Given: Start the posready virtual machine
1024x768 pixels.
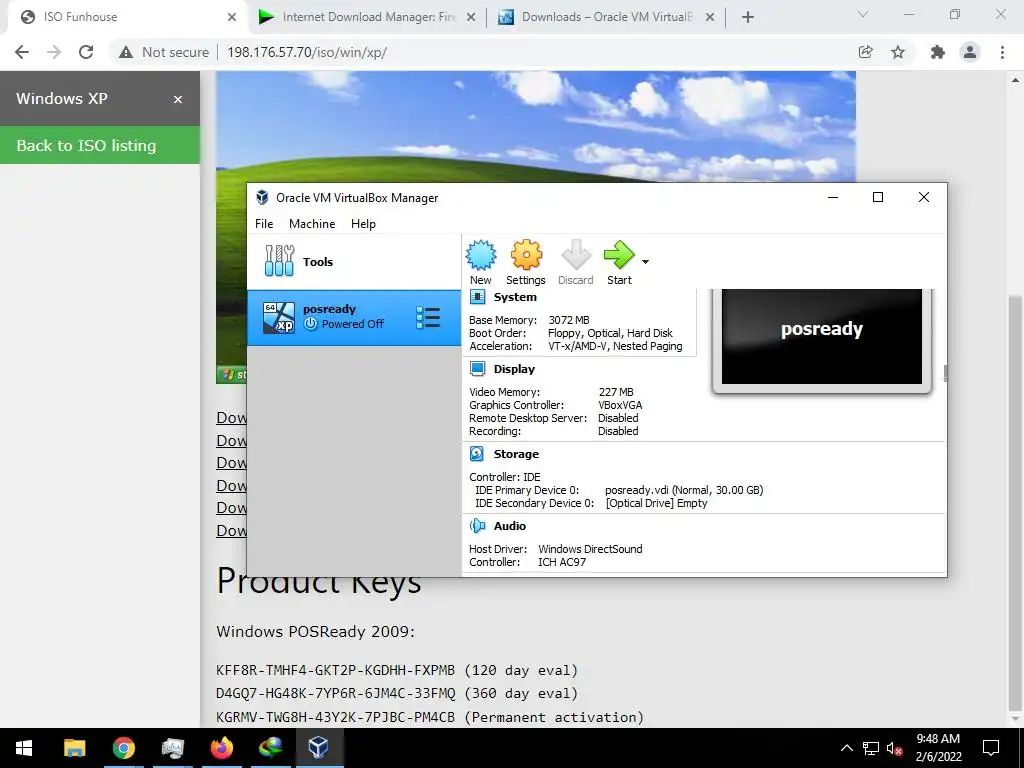Looking at the screenshot, I should (619, 263).
